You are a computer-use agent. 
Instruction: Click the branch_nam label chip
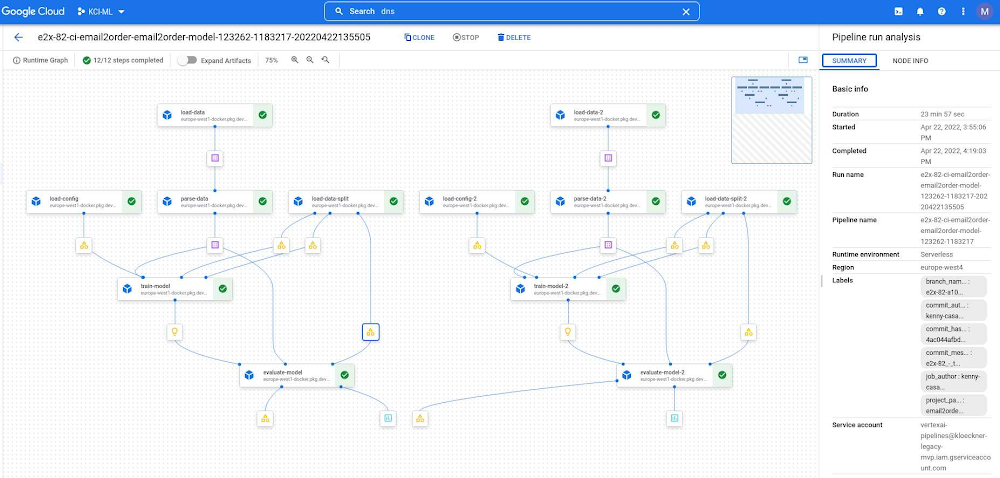(x=954, y=286)
